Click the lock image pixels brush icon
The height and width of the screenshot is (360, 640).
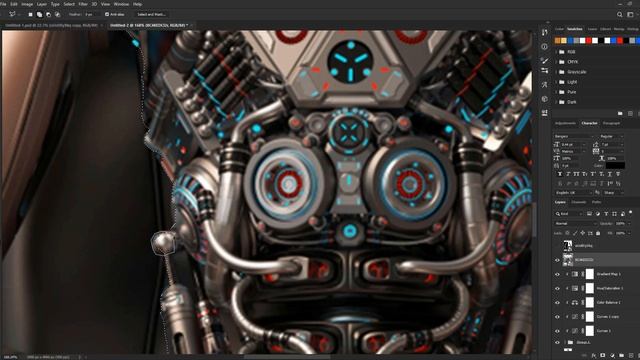tap(575, 233)
